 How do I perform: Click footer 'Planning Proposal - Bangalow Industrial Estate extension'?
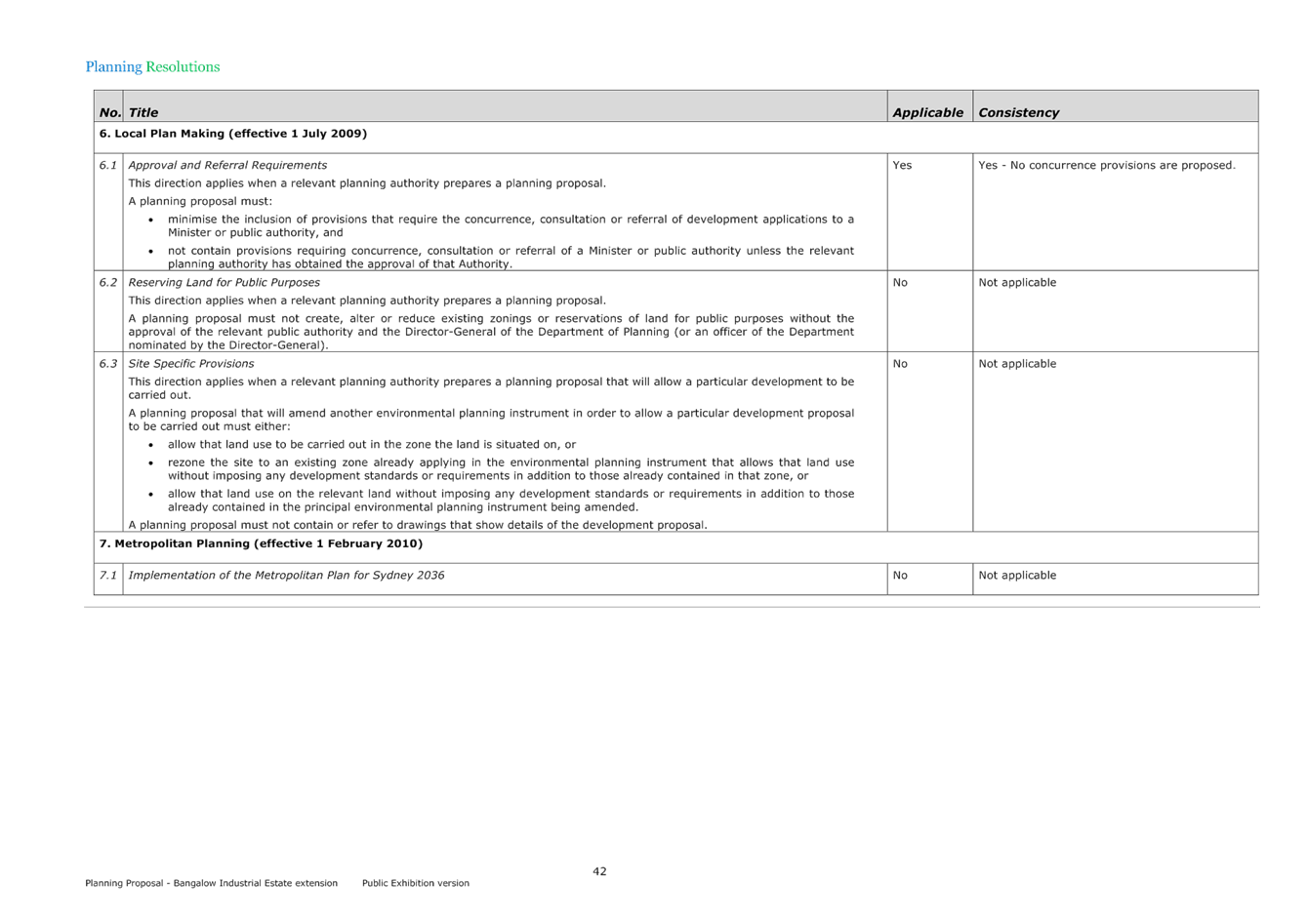point(211,883)
